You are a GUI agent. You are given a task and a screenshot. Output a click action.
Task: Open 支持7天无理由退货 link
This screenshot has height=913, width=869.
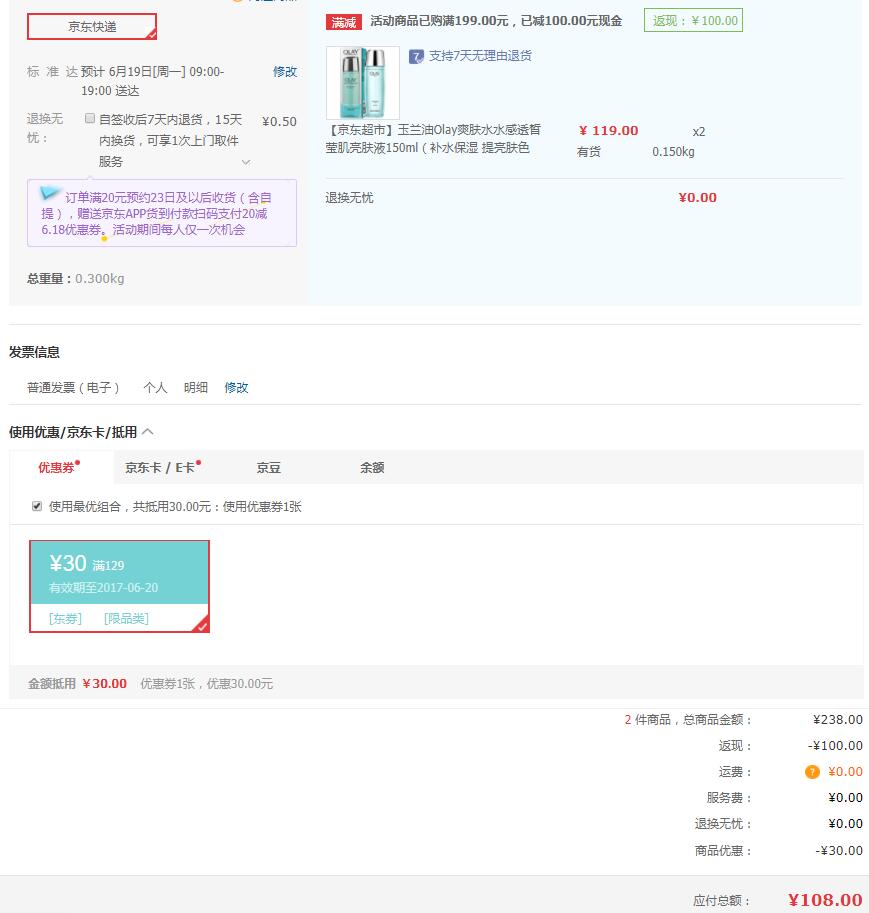click(480, 56)
